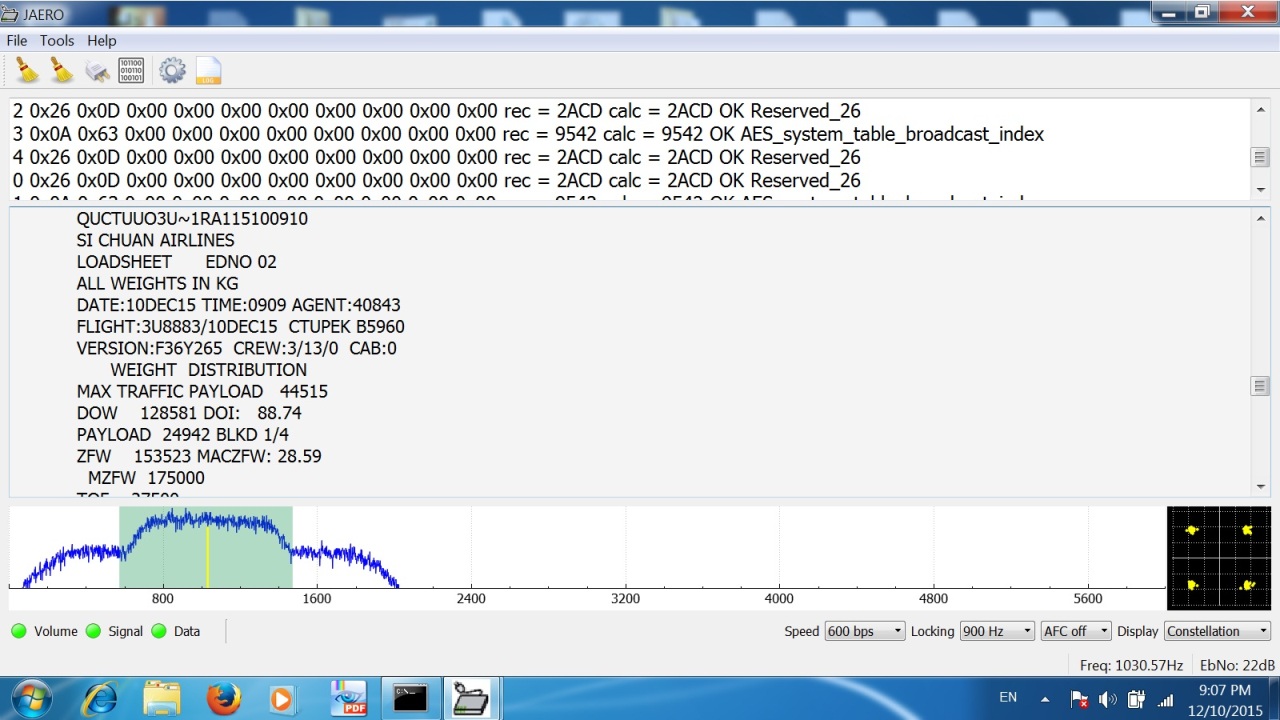Click the log row with AES_system_table_broadcast_index
Screen dimensions: 1280x720
click(x=528, y=134)
